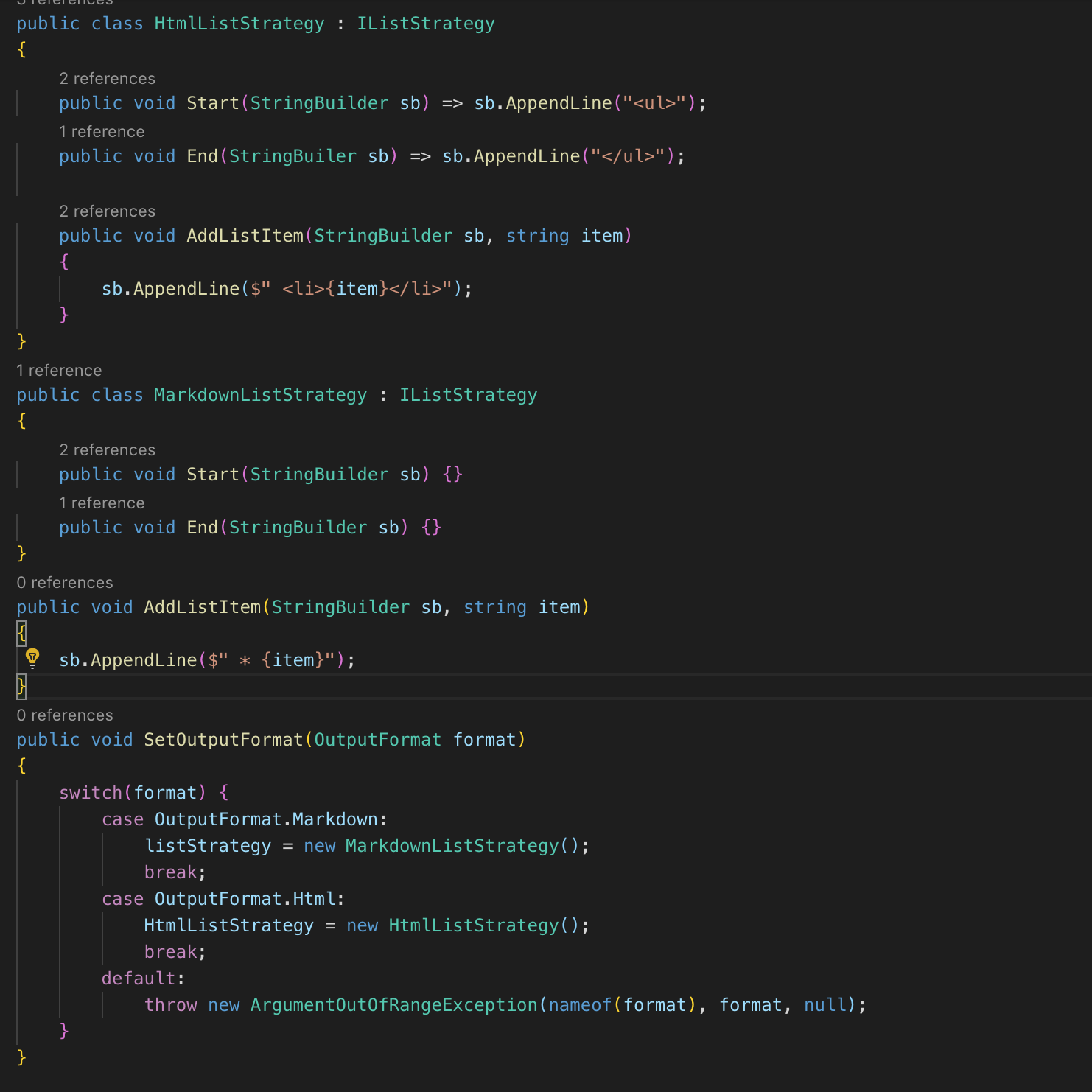This screenshot has width=1092, height=1092.
Task: Open "1 reference" lens above the empty-bodied End method
Action: [x=102, y=503]
